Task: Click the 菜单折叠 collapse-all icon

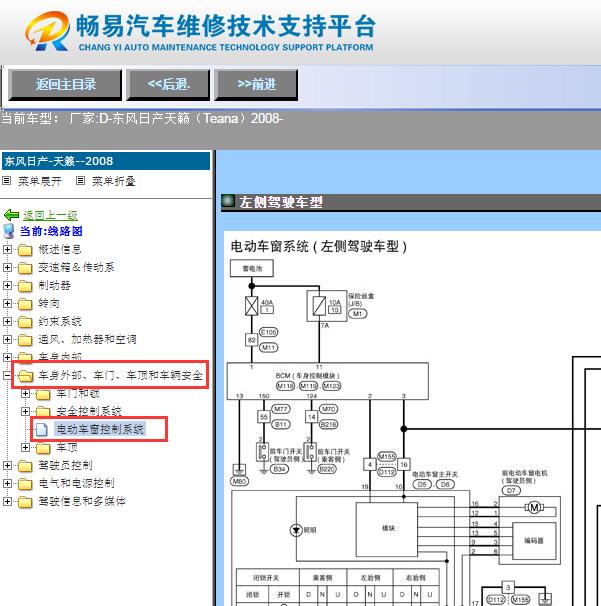Action: click(x=80, y=180)
